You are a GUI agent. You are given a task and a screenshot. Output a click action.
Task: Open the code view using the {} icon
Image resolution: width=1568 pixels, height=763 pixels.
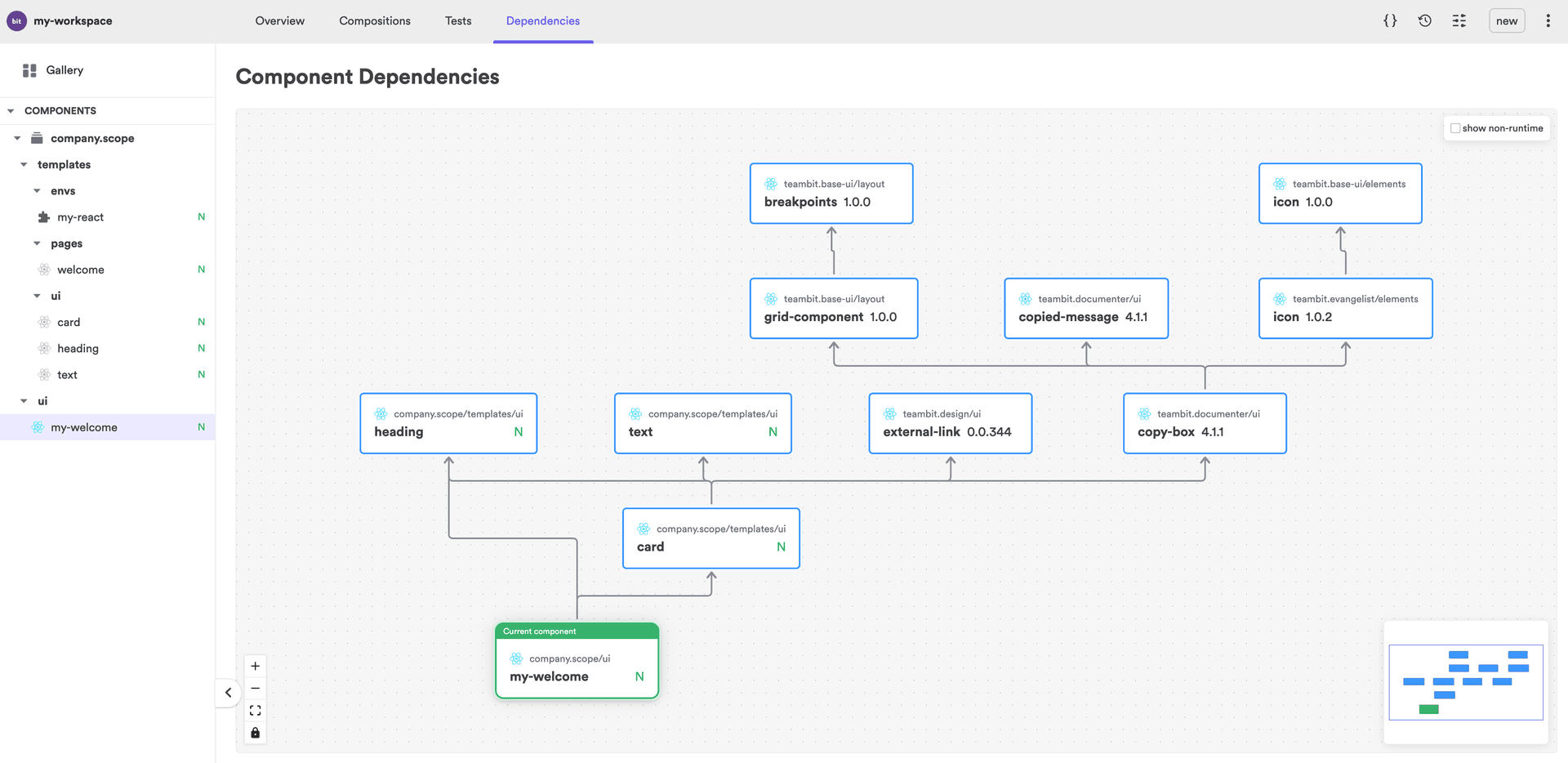tap(1390, 20)
